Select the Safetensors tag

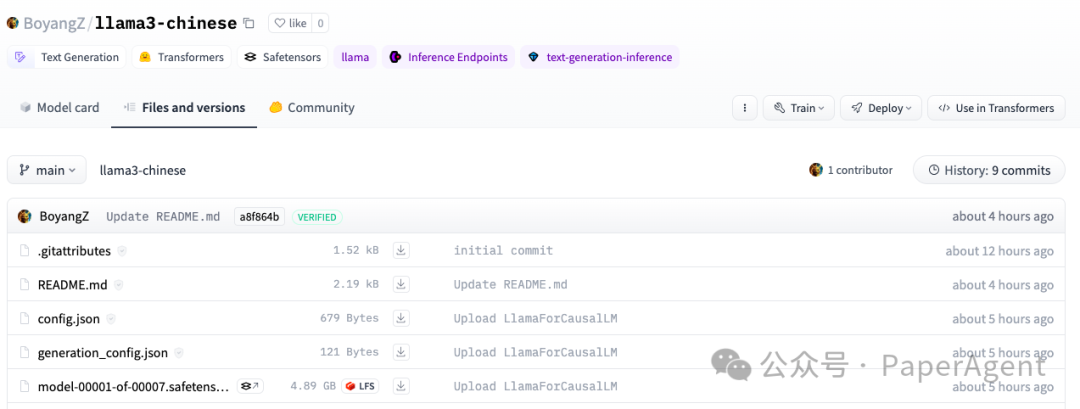(x=282, y=57)
